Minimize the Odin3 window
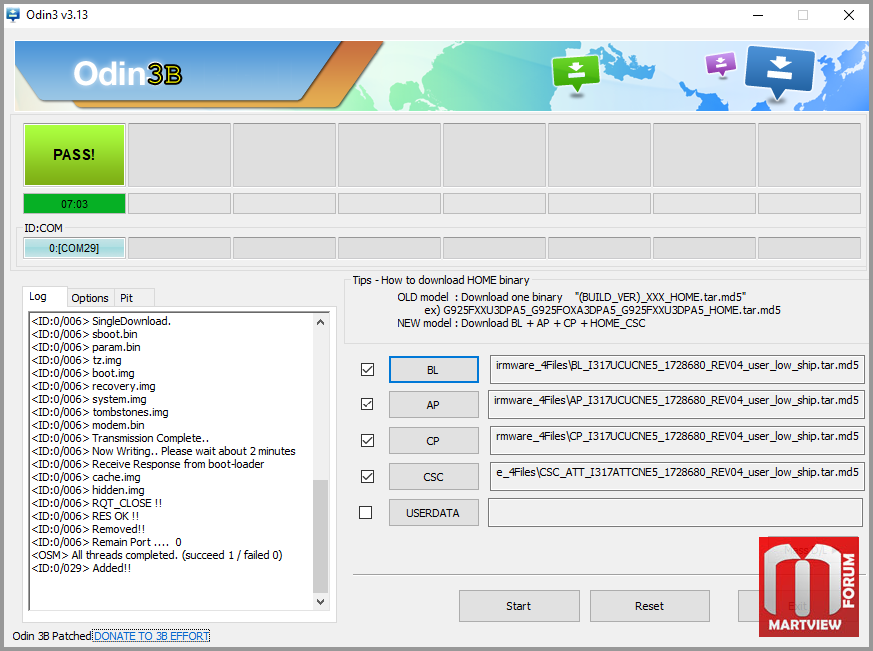 (758, 15)
